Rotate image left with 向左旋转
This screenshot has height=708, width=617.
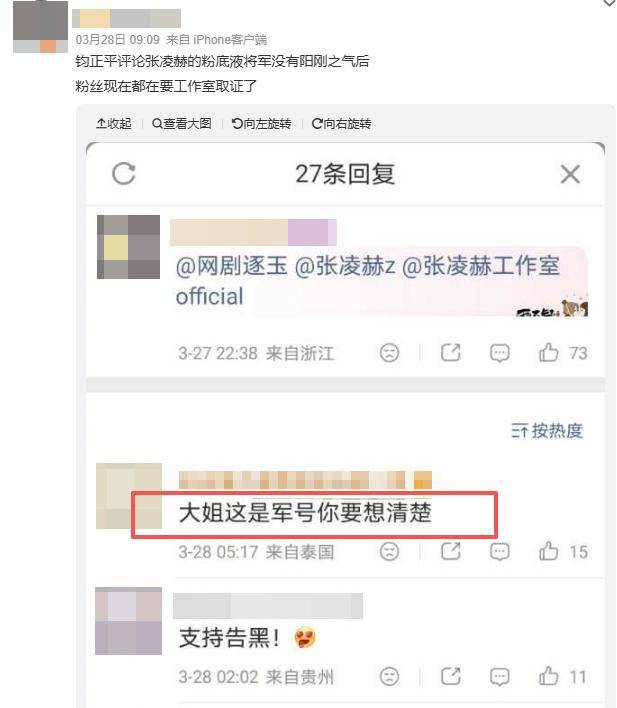click(x=261, y=123)
